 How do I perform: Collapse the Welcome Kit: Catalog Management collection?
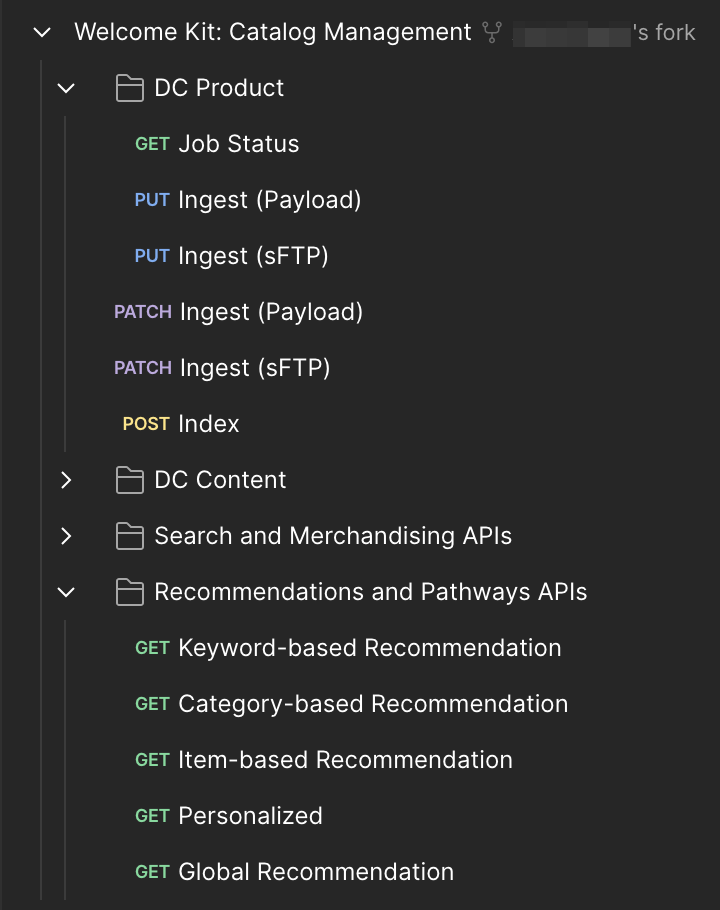coord(41,32)
